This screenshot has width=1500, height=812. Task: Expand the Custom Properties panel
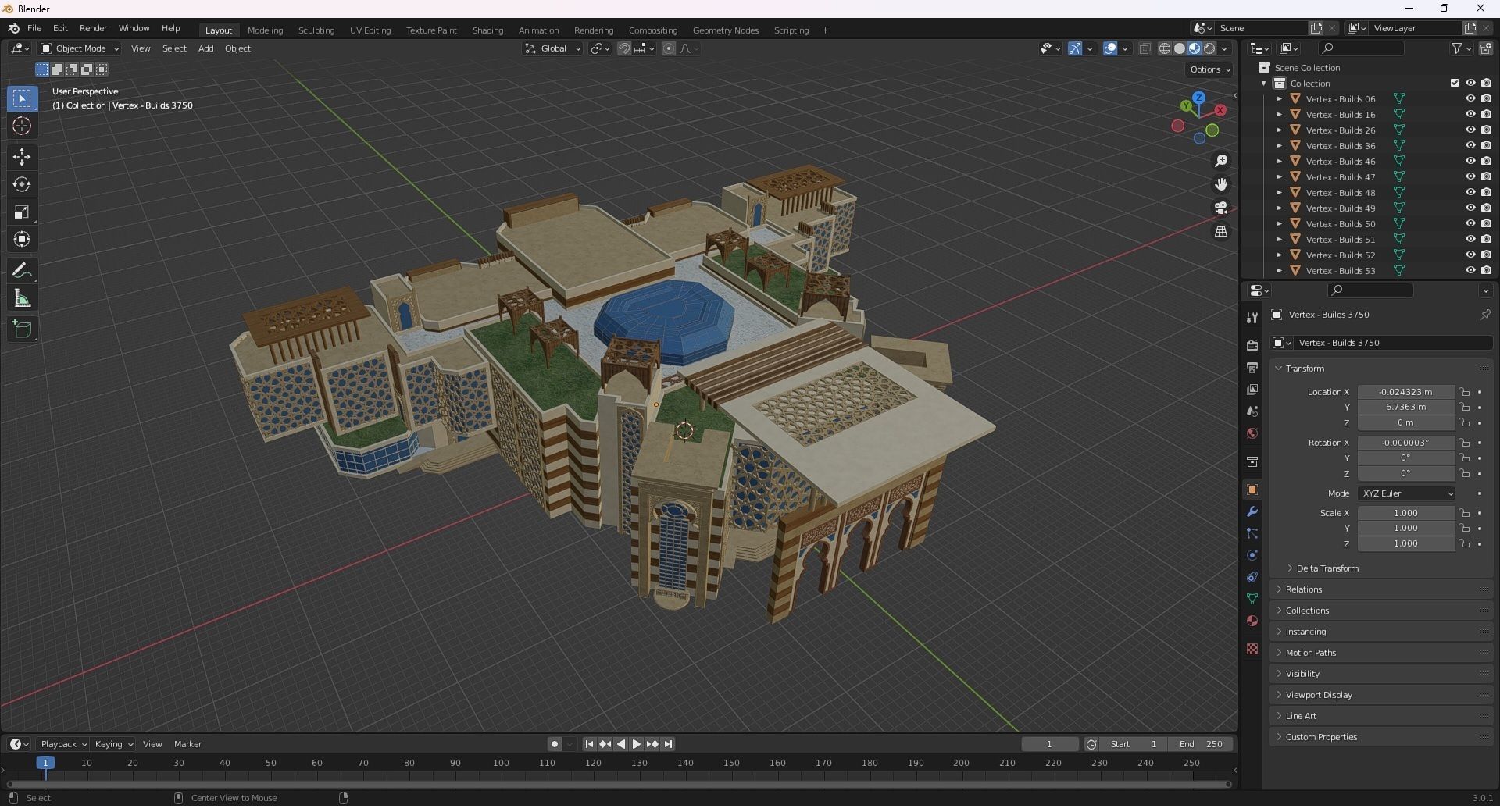[1321, 737]
